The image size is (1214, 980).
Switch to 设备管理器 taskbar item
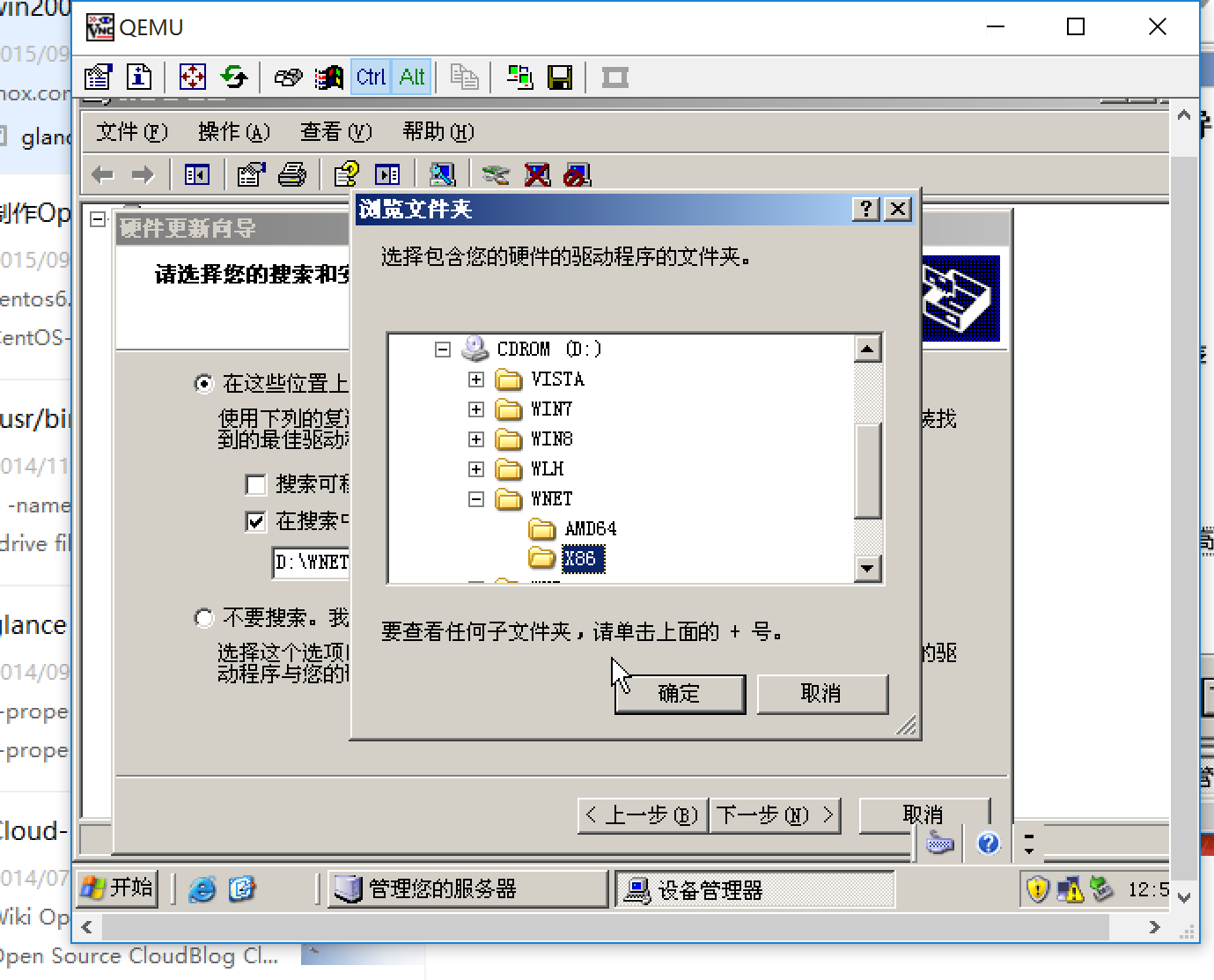pyautogui.click(x=755, y=889)
